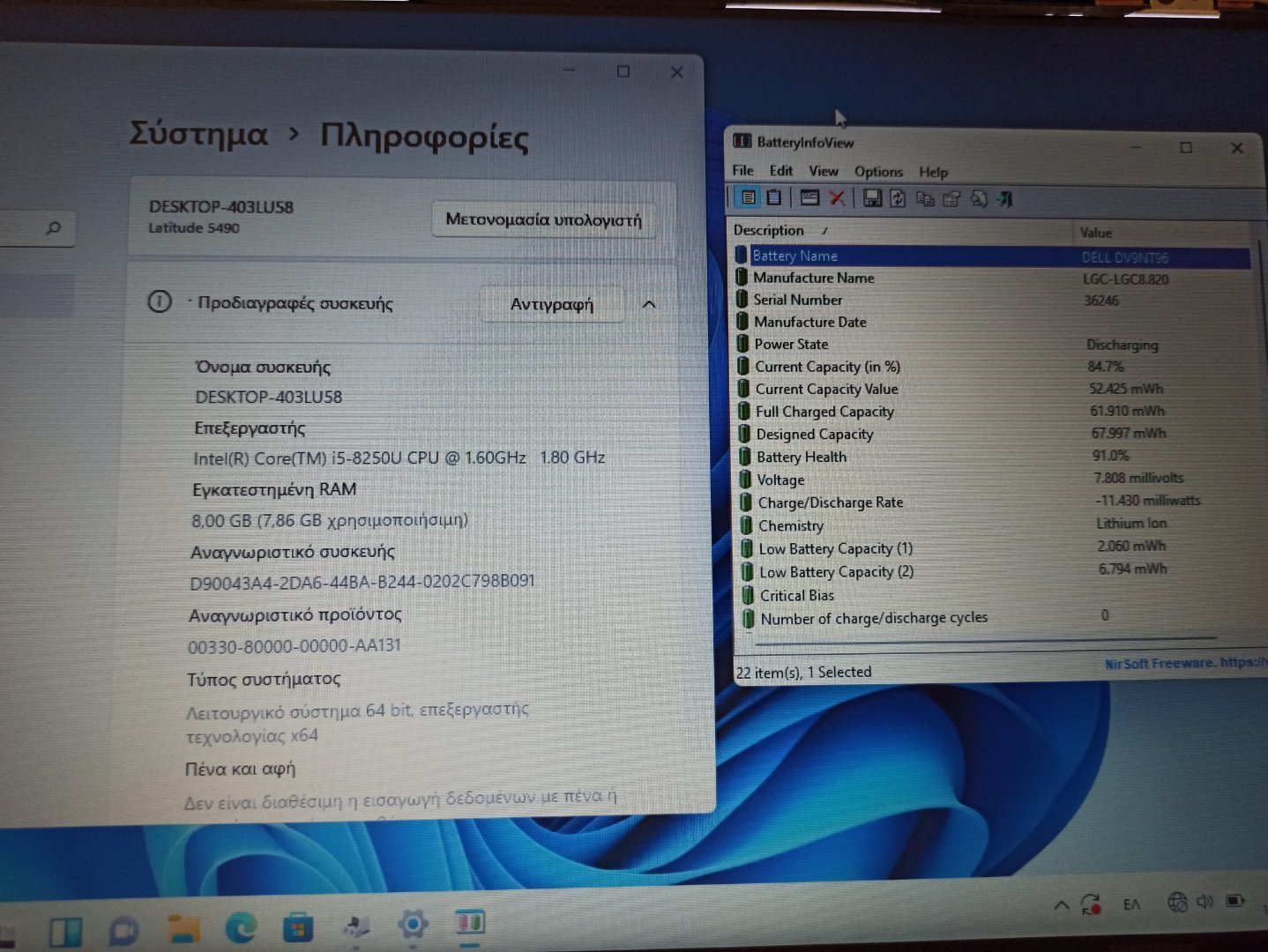Click the BatteryInfoView title bar app icon
This screenshot has width=1268, height=952.
tap(742, 141)
